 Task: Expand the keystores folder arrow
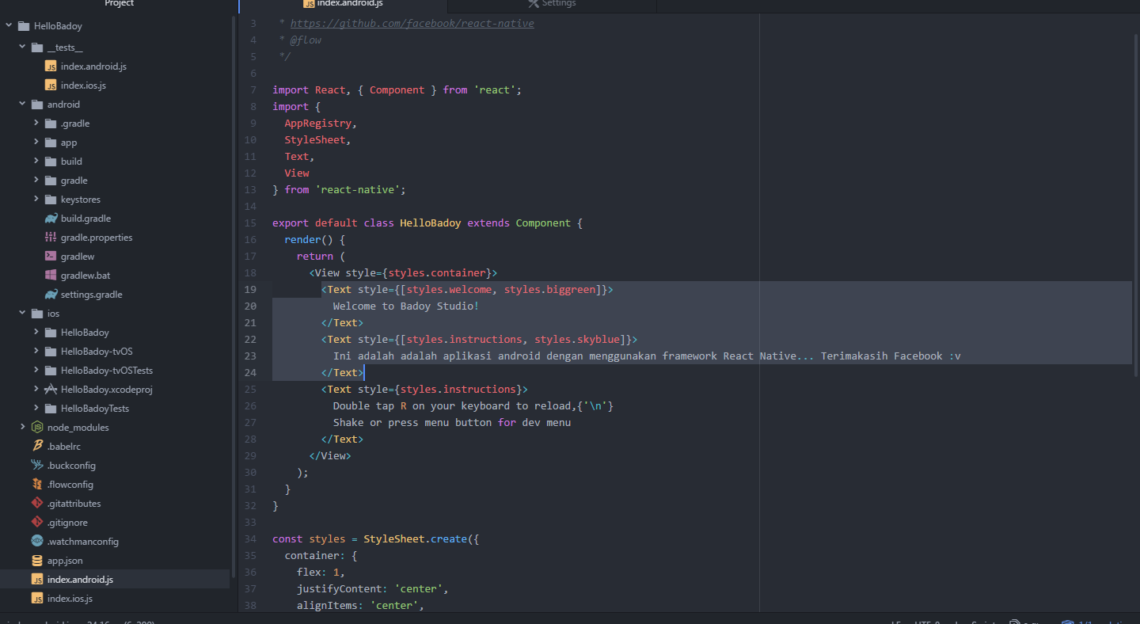coord(36,200)
